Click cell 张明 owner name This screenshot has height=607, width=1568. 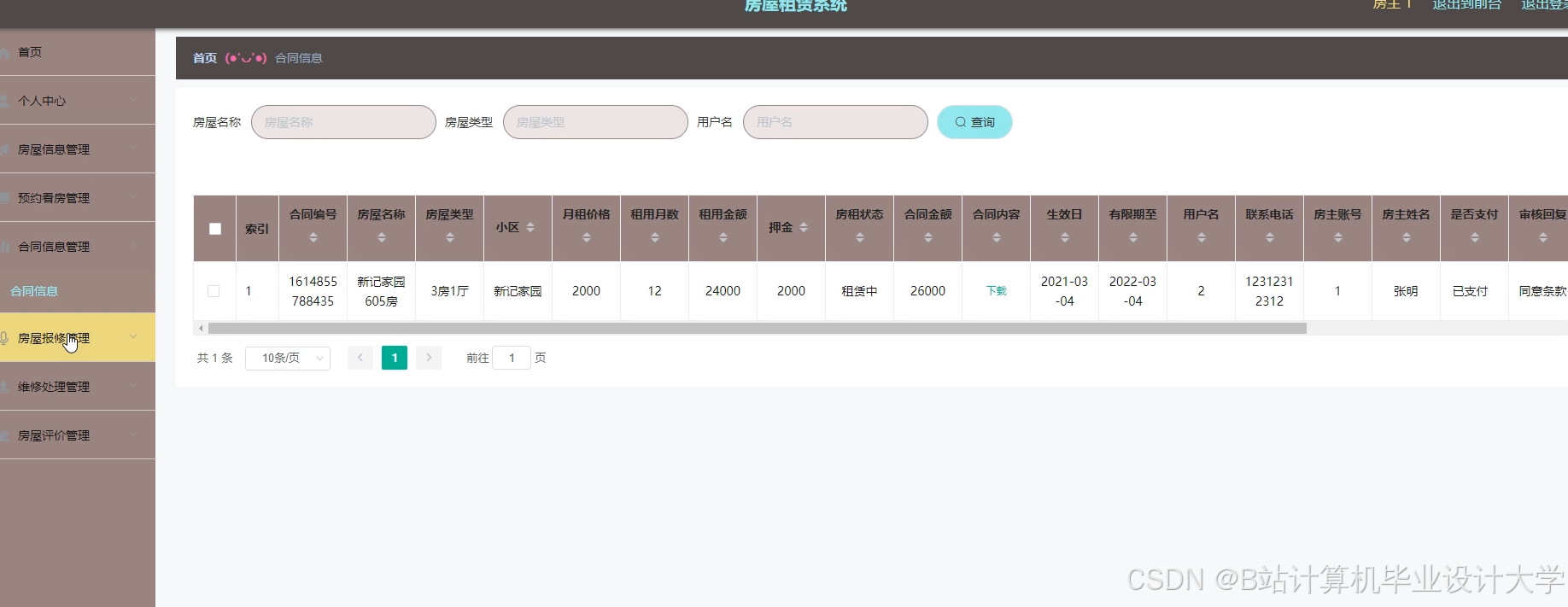(x=1407, y=291)
